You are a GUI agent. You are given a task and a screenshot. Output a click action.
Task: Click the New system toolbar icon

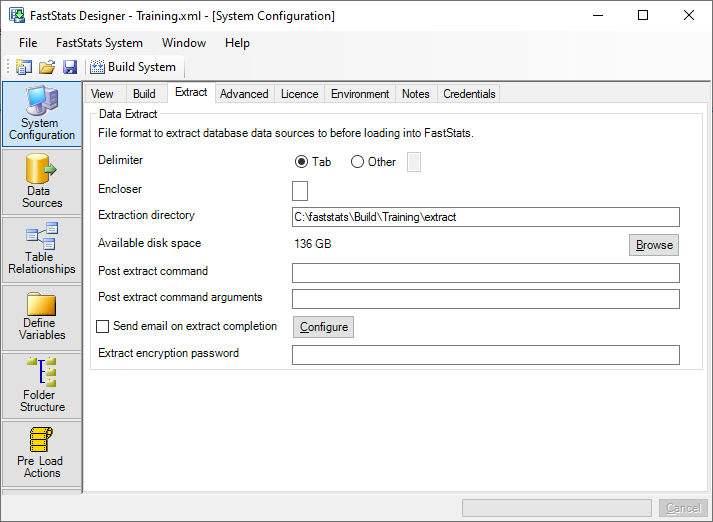(24, 67)
